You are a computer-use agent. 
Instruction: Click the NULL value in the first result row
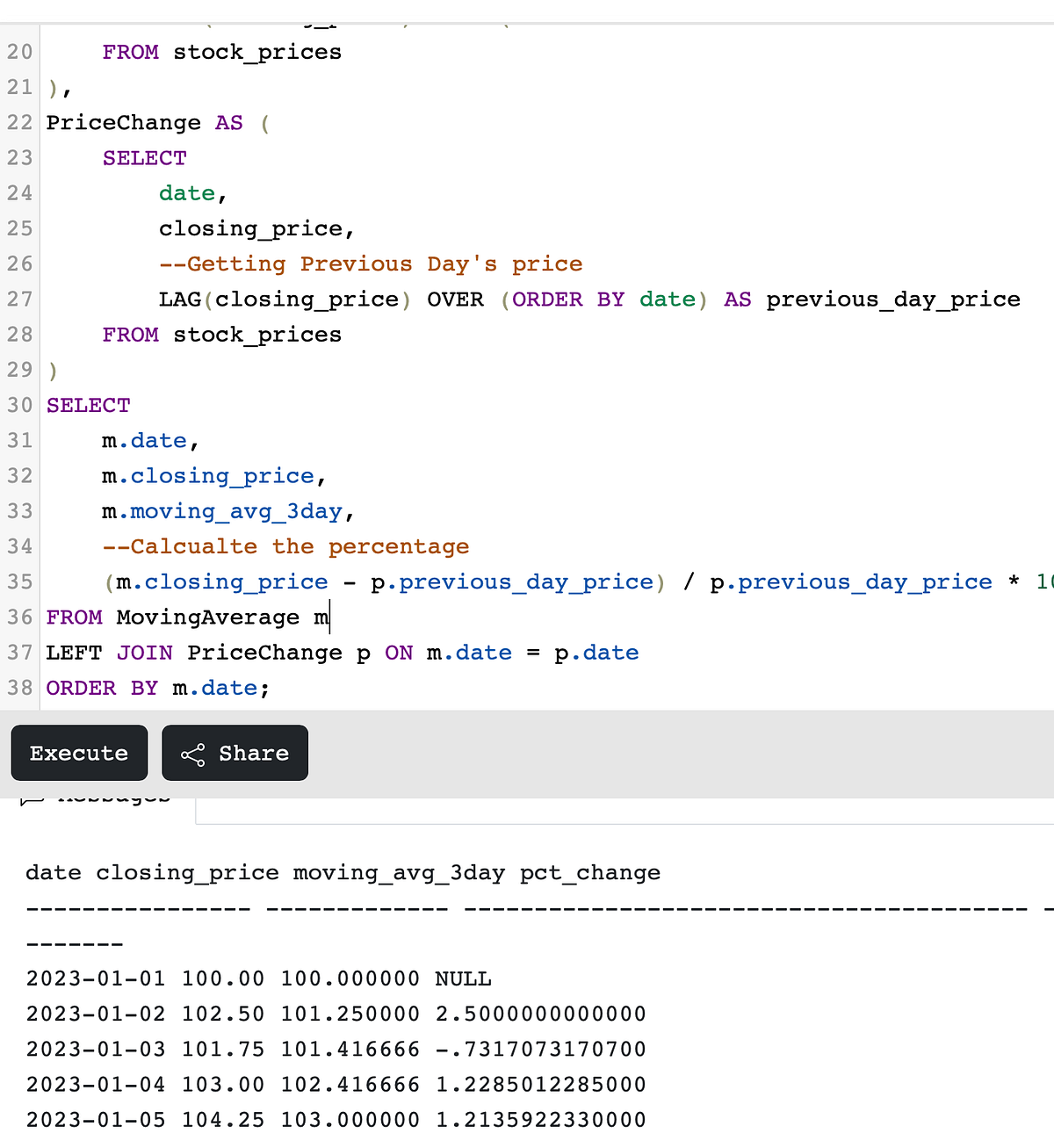463,978
